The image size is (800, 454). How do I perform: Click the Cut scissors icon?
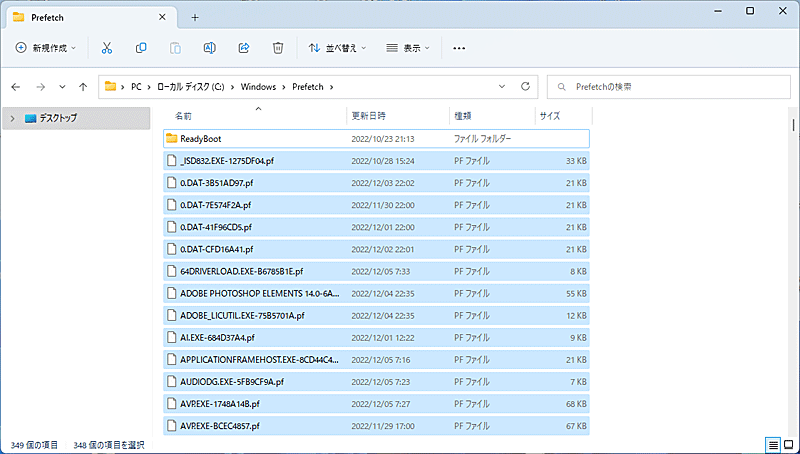tap(107, 48)
